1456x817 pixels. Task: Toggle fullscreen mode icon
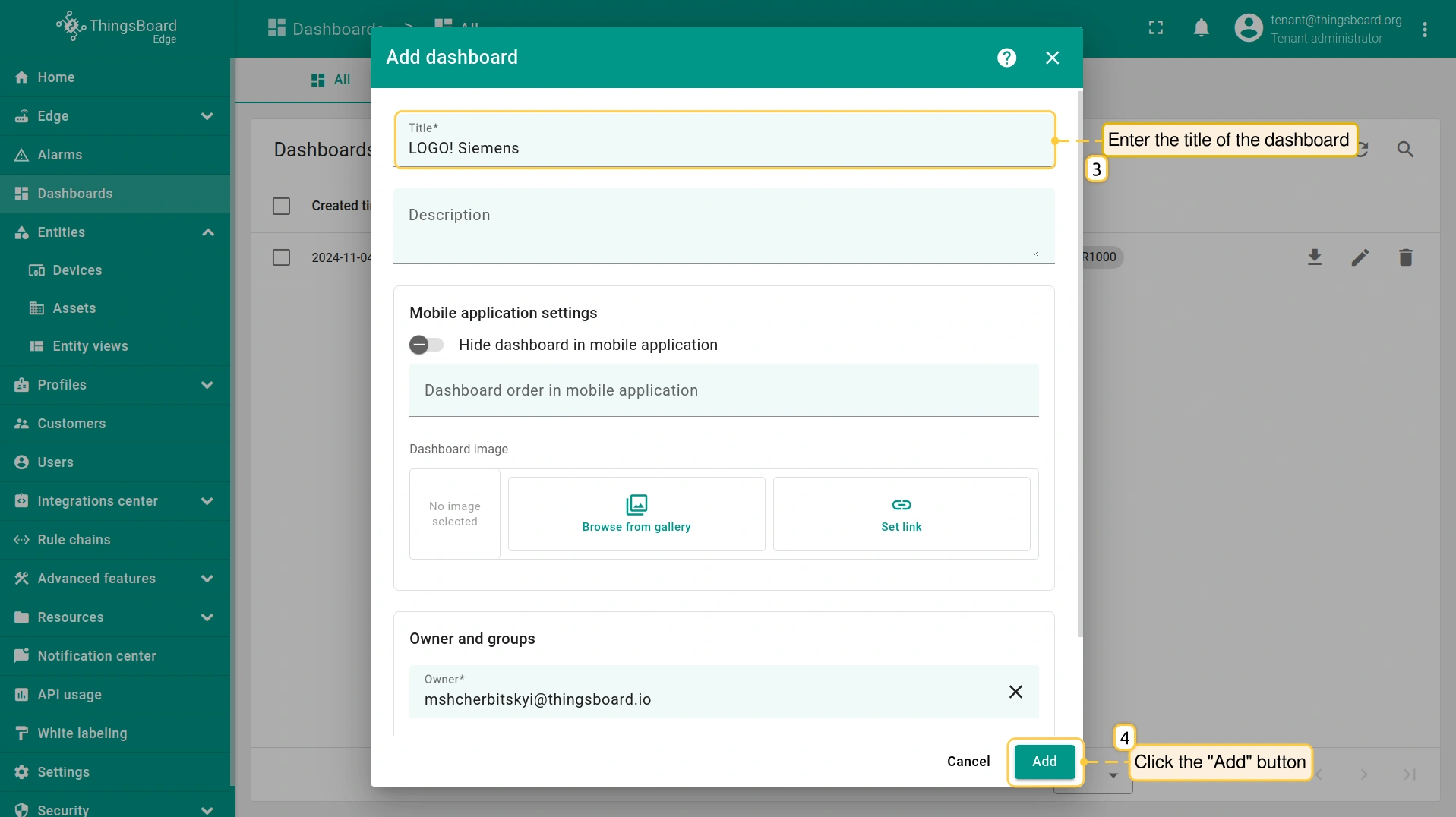[x=1155, y=29]
